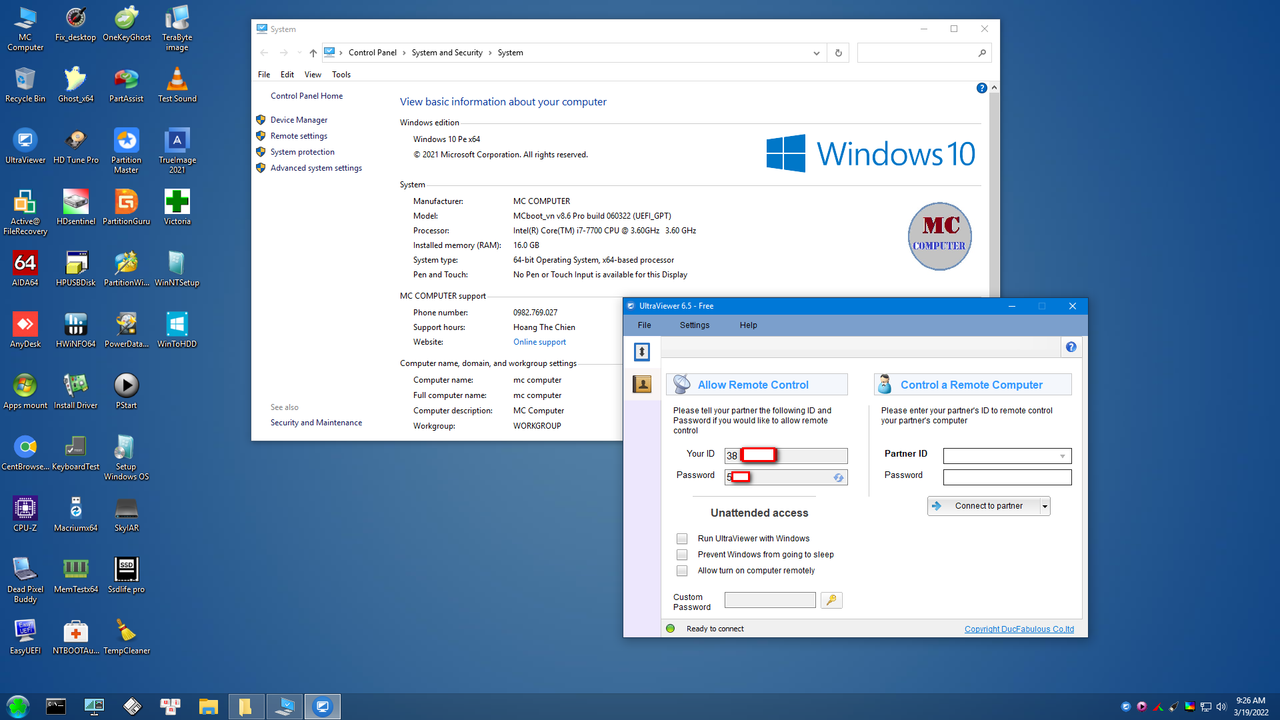The image size is (1280, 720).
Task: Select the AnyDesk desktop icon
Action: [x=25, y=330]
